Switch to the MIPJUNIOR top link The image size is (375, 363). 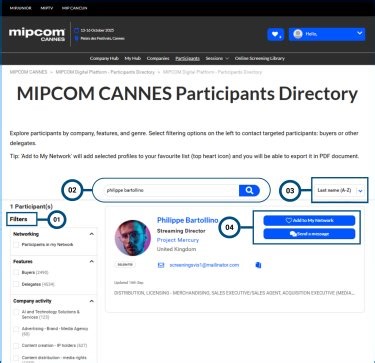tap(21, 8)
